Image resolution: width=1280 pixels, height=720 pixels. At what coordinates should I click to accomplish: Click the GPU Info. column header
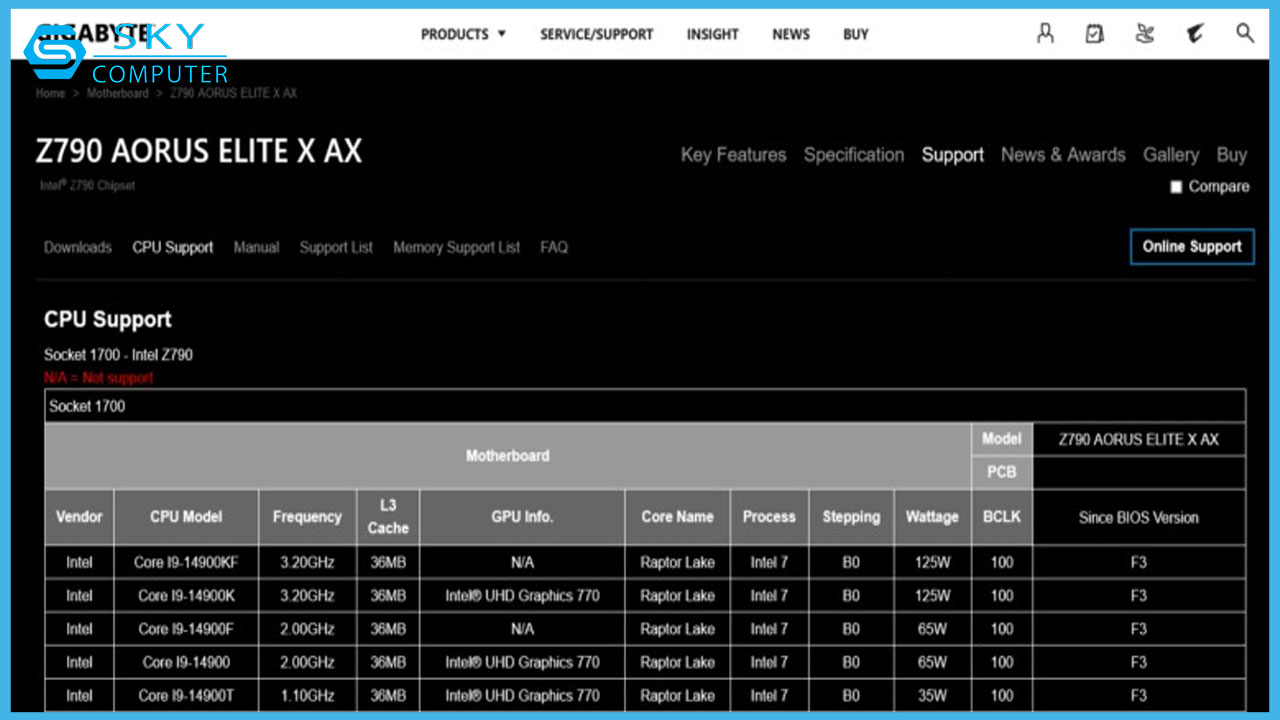[x=522, y=517]
